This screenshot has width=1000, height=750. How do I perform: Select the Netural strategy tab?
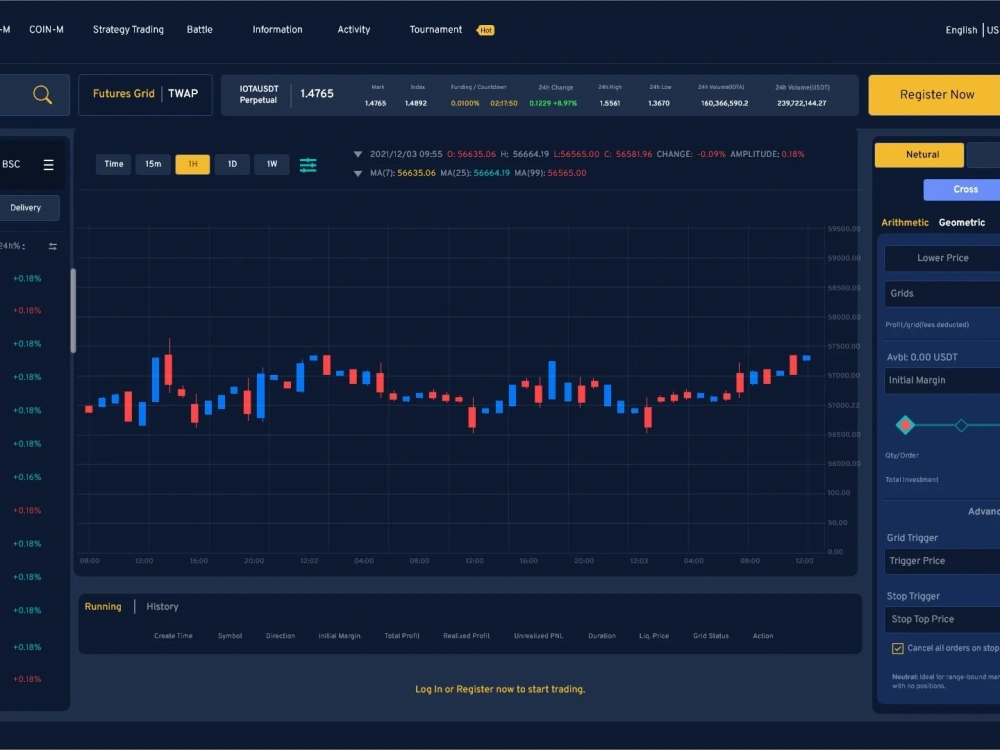(x=919, y=155)
